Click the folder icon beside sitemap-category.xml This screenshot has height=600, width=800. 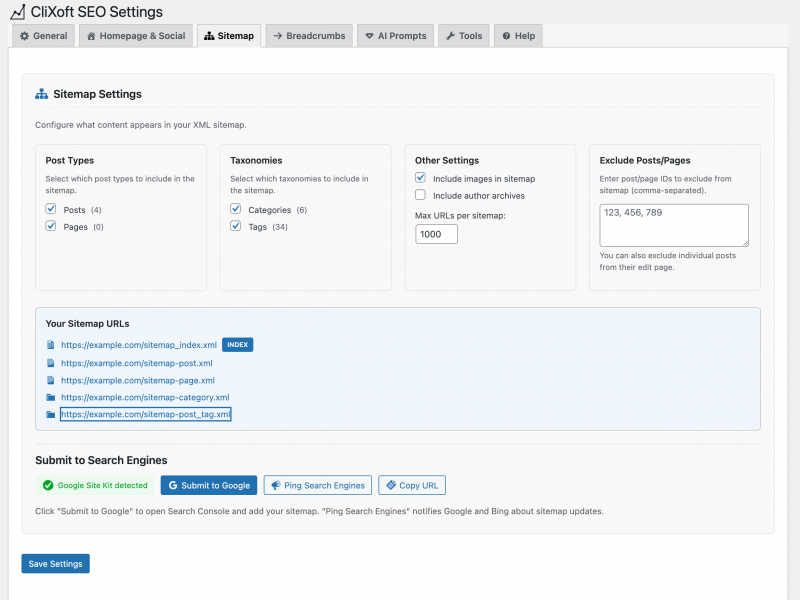(51, 397)
